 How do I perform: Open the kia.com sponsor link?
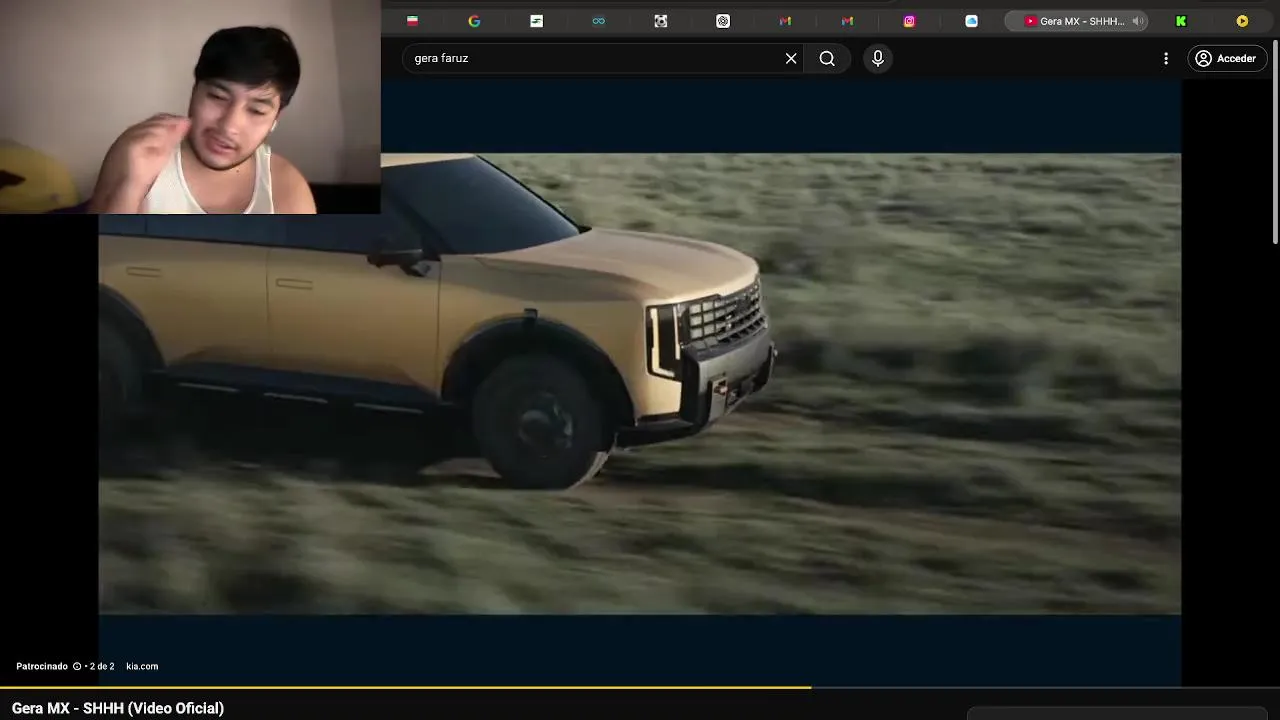pos(142,666)
